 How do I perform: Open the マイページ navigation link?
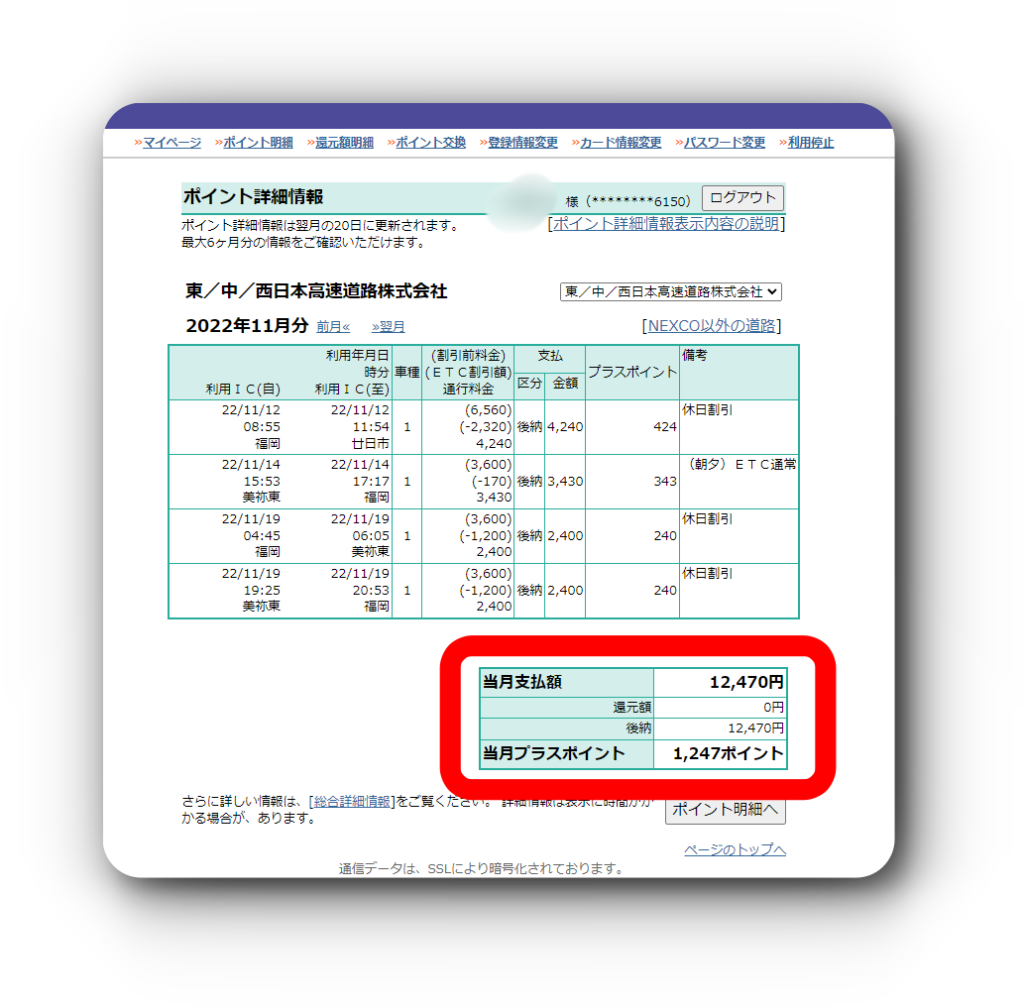[171, 143]
